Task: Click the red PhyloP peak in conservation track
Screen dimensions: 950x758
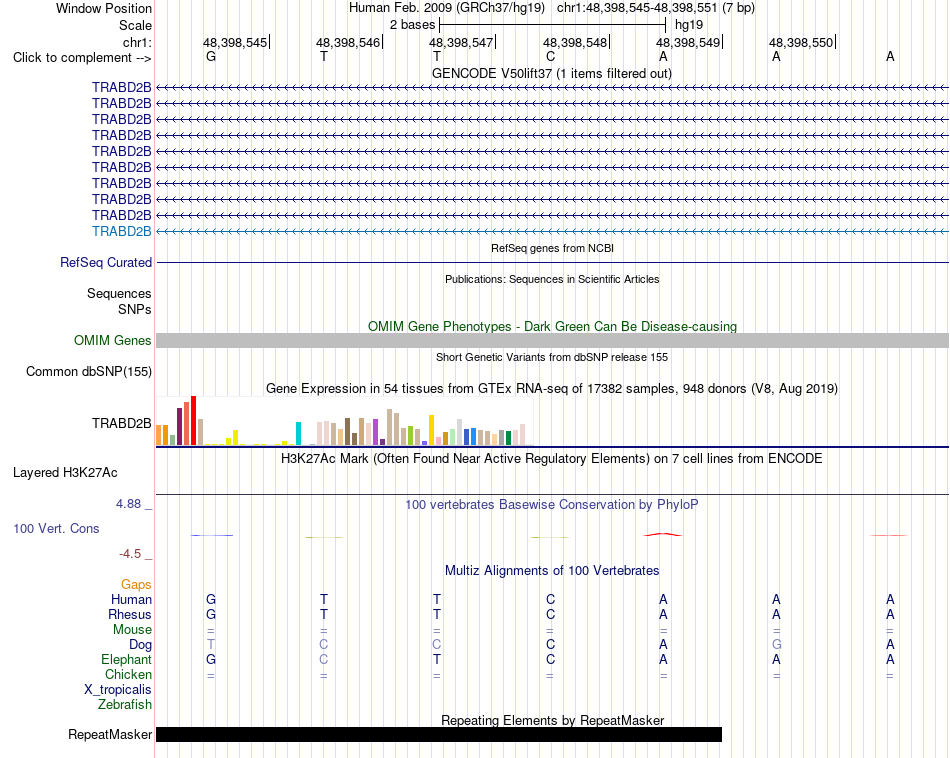Action: (663, 534)
